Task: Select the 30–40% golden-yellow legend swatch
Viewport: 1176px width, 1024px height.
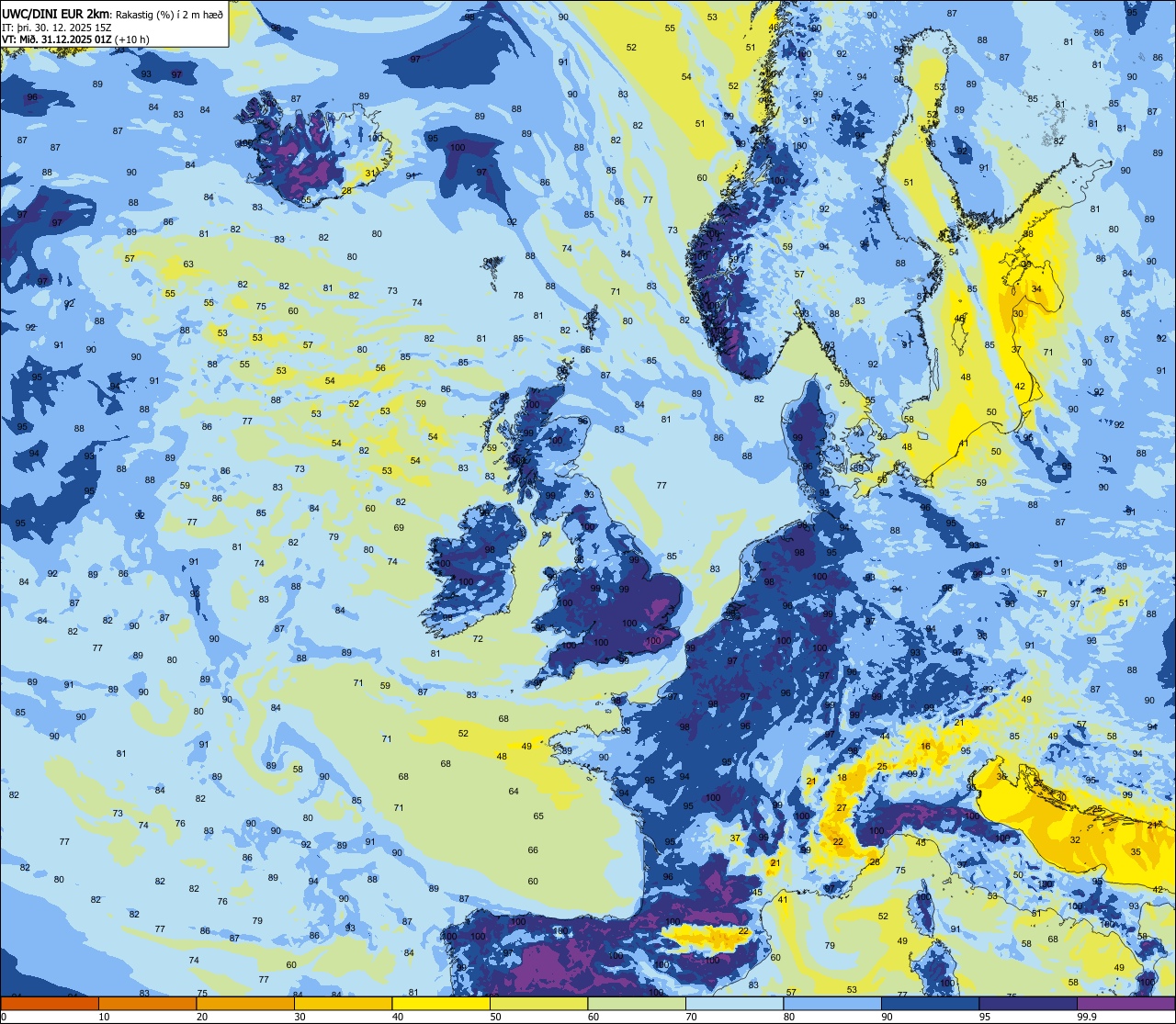Action: (343, 1003)
